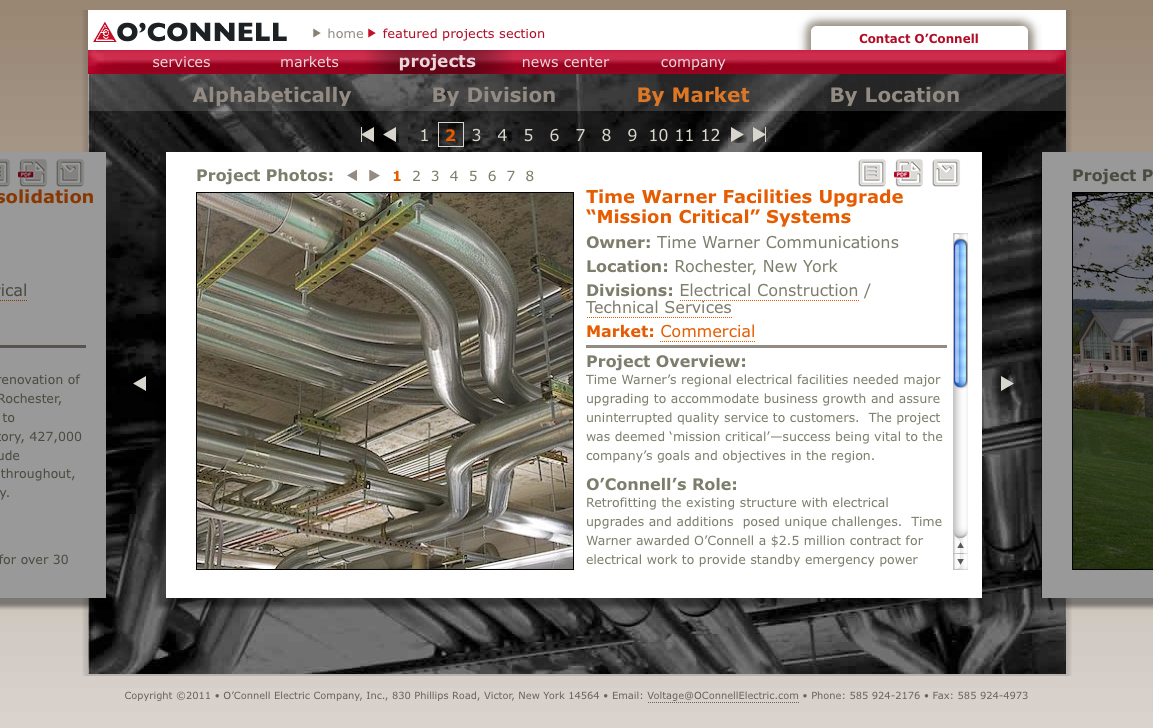Go to project page 8
Screen dimensions: 1153x728
tap(606, 135)
